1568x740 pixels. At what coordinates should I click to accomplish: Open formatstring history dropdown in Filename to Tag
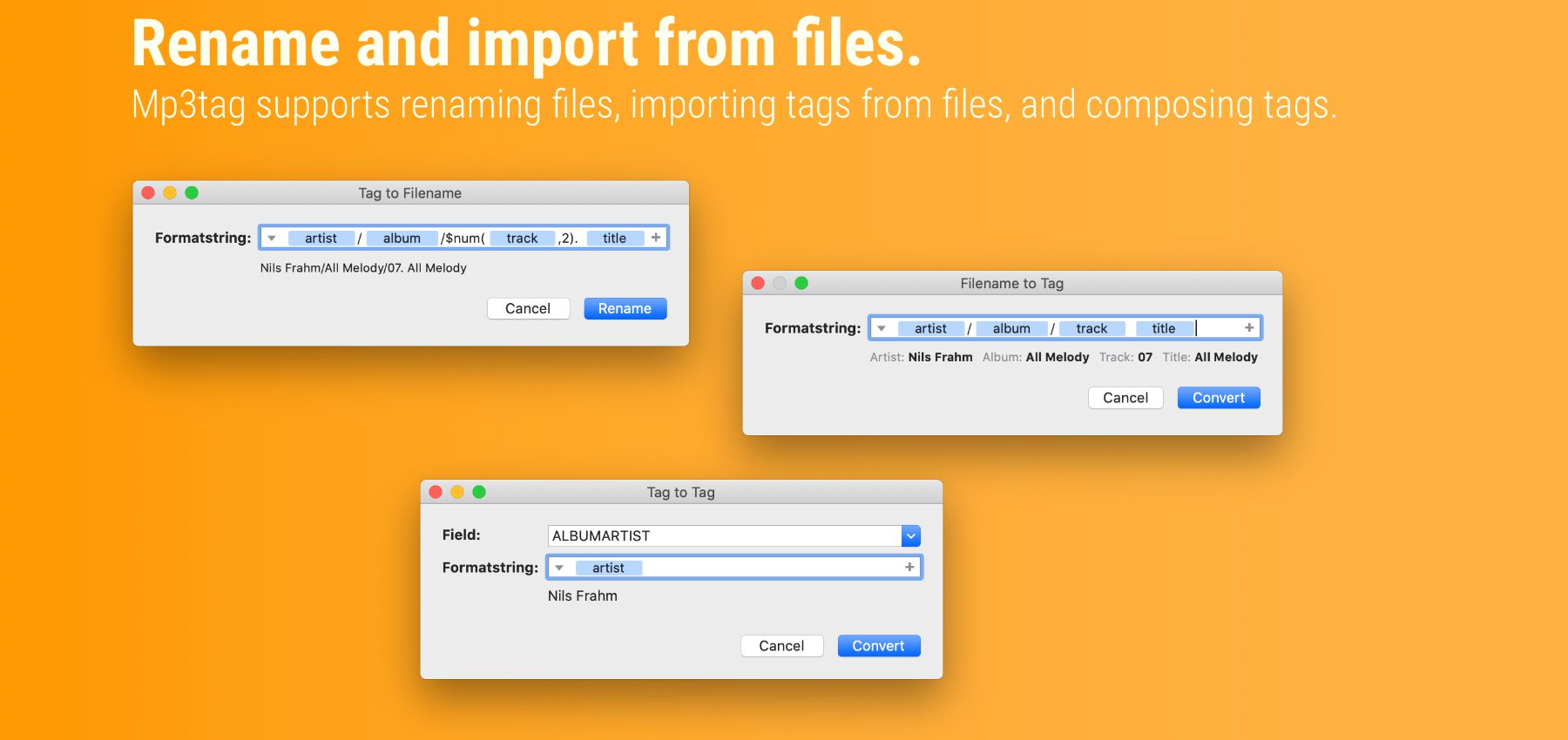[882, 328]
